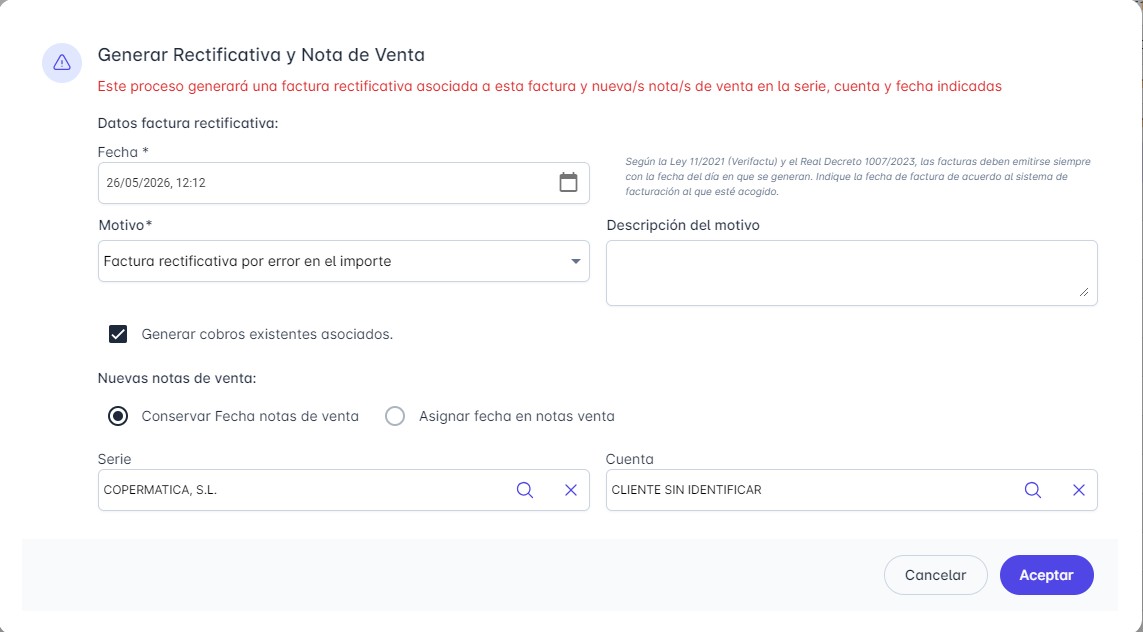Clear the Cuenta field with X icon

point(1079,490)
